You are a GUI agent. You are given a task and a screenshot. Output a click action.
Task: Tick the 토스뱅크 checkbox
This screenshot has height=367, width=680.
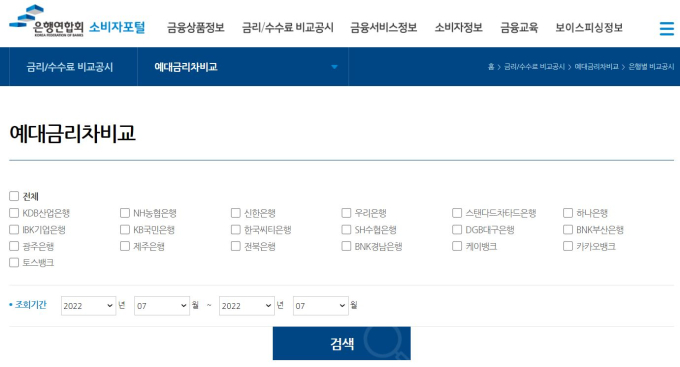click(x=14, y=262)
